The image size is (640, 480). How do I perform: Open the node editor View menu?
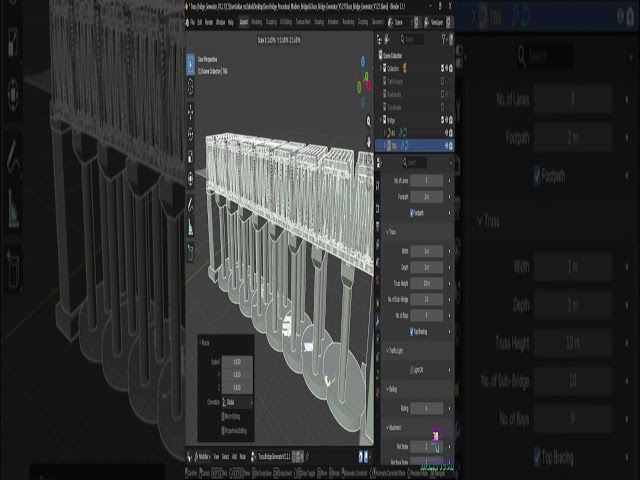tap(216, 457)
